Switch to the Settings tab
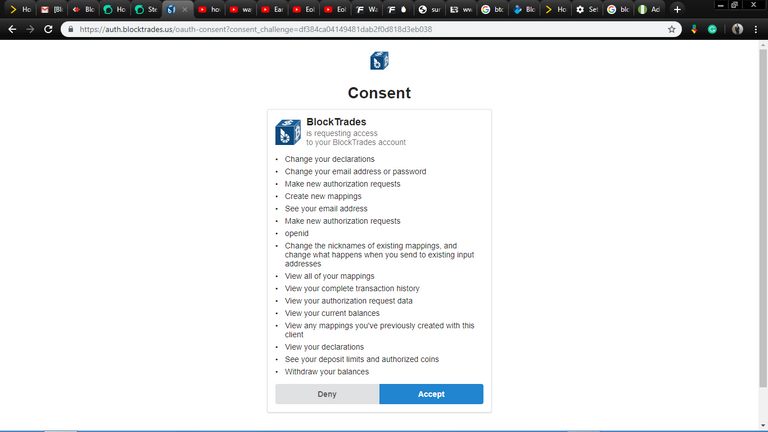768x432 pixels. click(586, 9)
